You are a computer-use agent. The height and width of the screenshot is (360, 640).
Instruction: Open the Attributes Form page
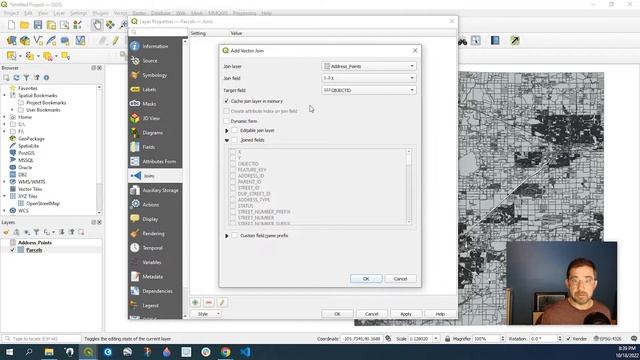[x=155, y=162]
